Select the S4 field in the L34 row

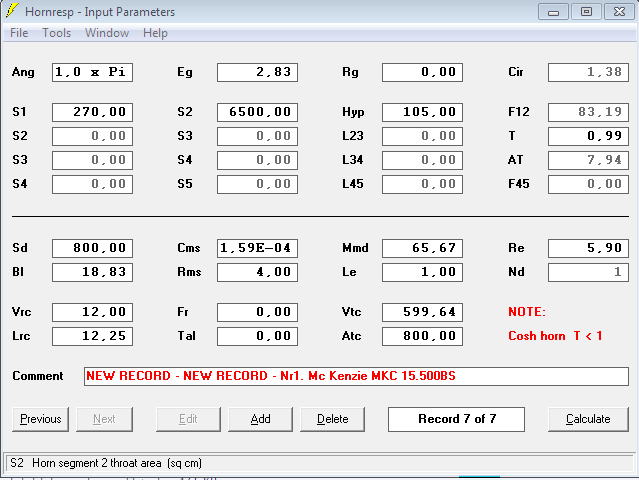pyautogui.click(x=257, y=161)
